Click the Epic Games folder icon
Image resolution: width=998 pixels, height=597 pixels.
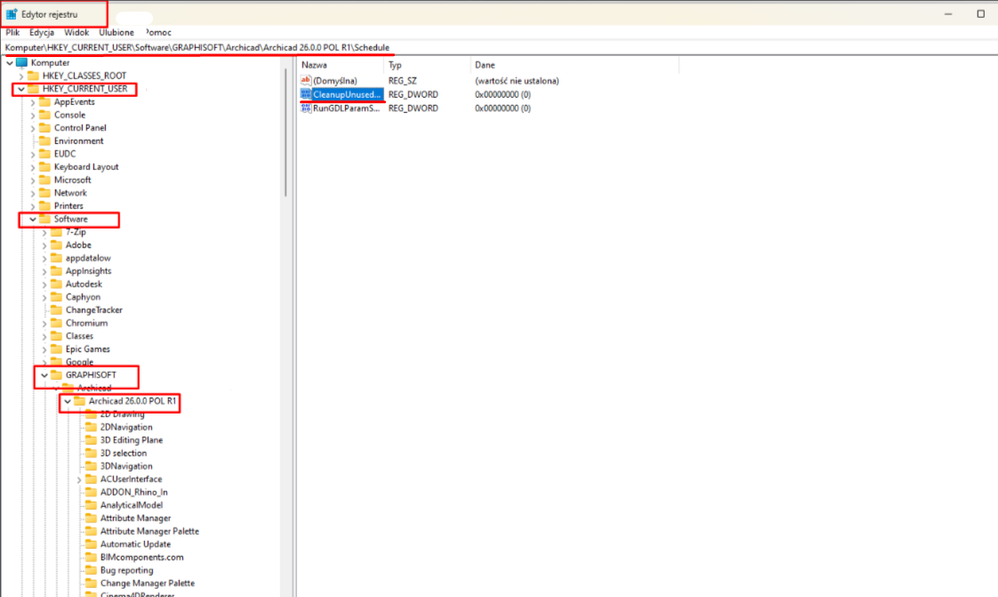(56, 349)
